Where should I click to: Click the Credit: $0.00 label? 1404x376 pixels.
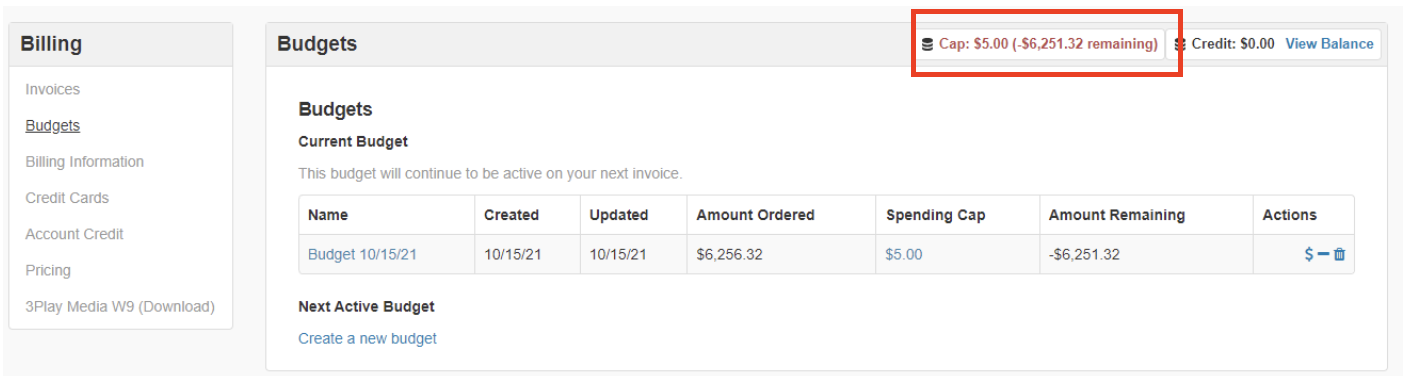(x=1233, y=44)
